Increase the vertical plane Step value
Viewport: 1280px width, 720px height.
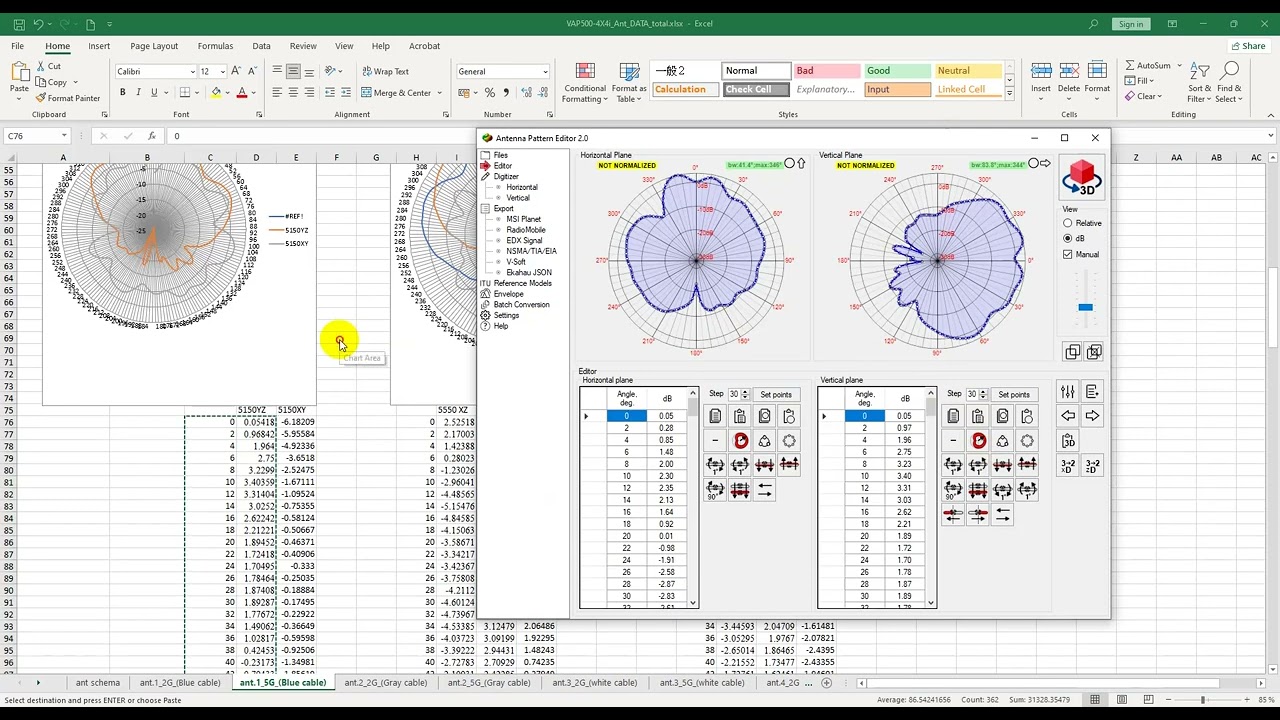[x=982, y=391]
